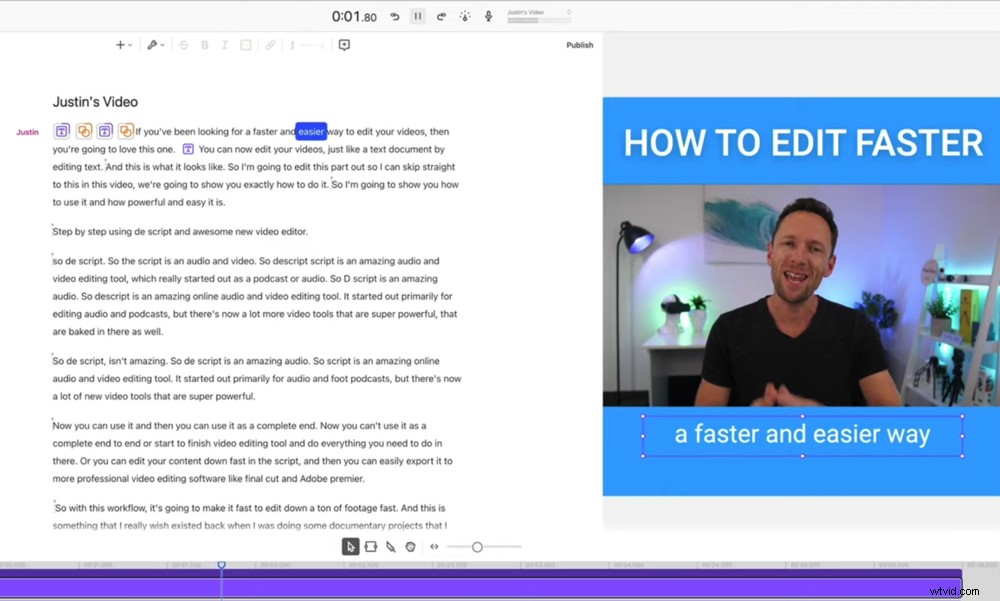Click the Publish button
1000x601 pixels.
(x=580, y=45)
